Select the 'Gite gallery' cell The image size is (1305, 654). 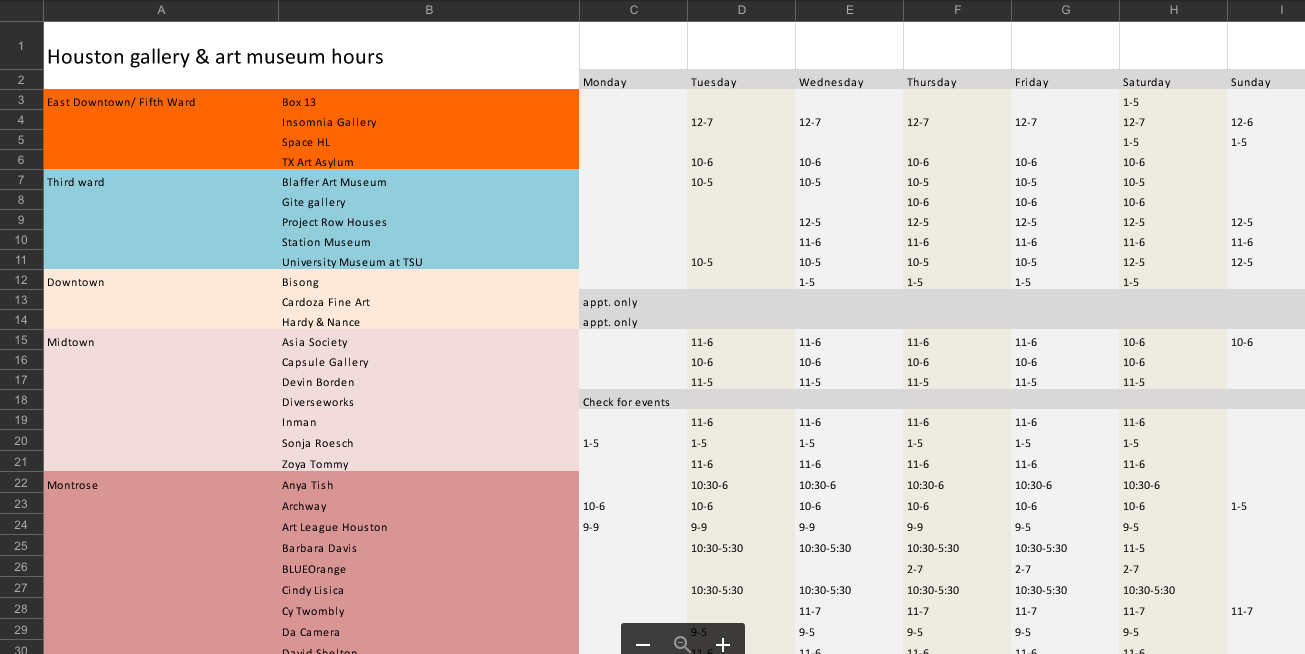point(429,200)
